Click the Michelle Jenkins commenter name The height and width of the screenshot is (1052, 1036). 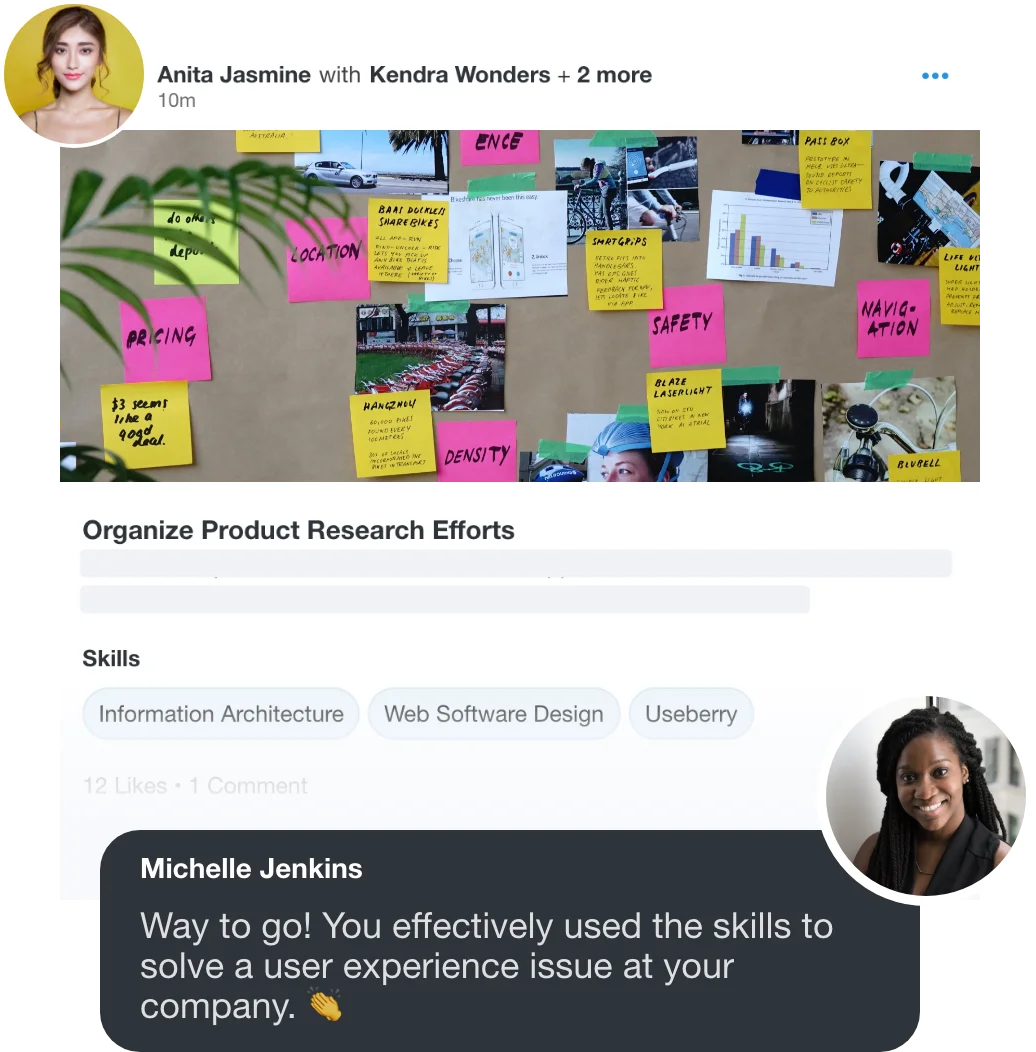click(252, 869)
